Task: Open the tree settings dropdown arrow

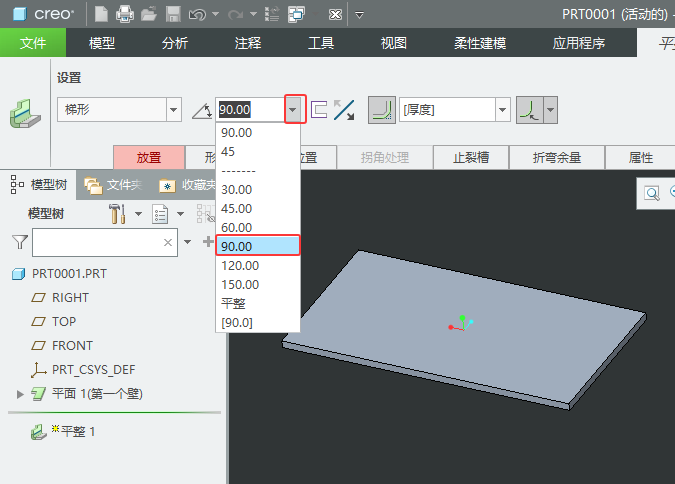Action: click(x=138, y=214)
